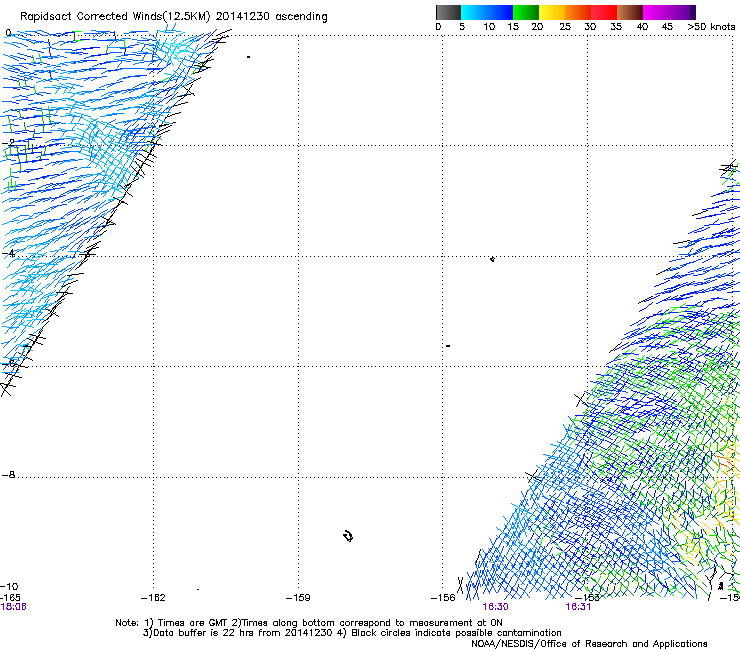Click the -156 longitude axis label
Viewport: 740px width, 650px height.
[443, 598]
